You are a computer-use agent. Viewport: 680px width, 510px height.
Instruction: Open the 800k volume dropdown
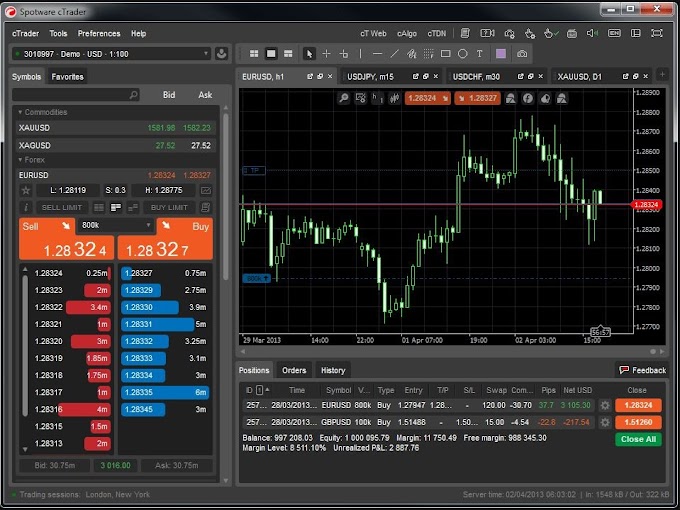115,225
